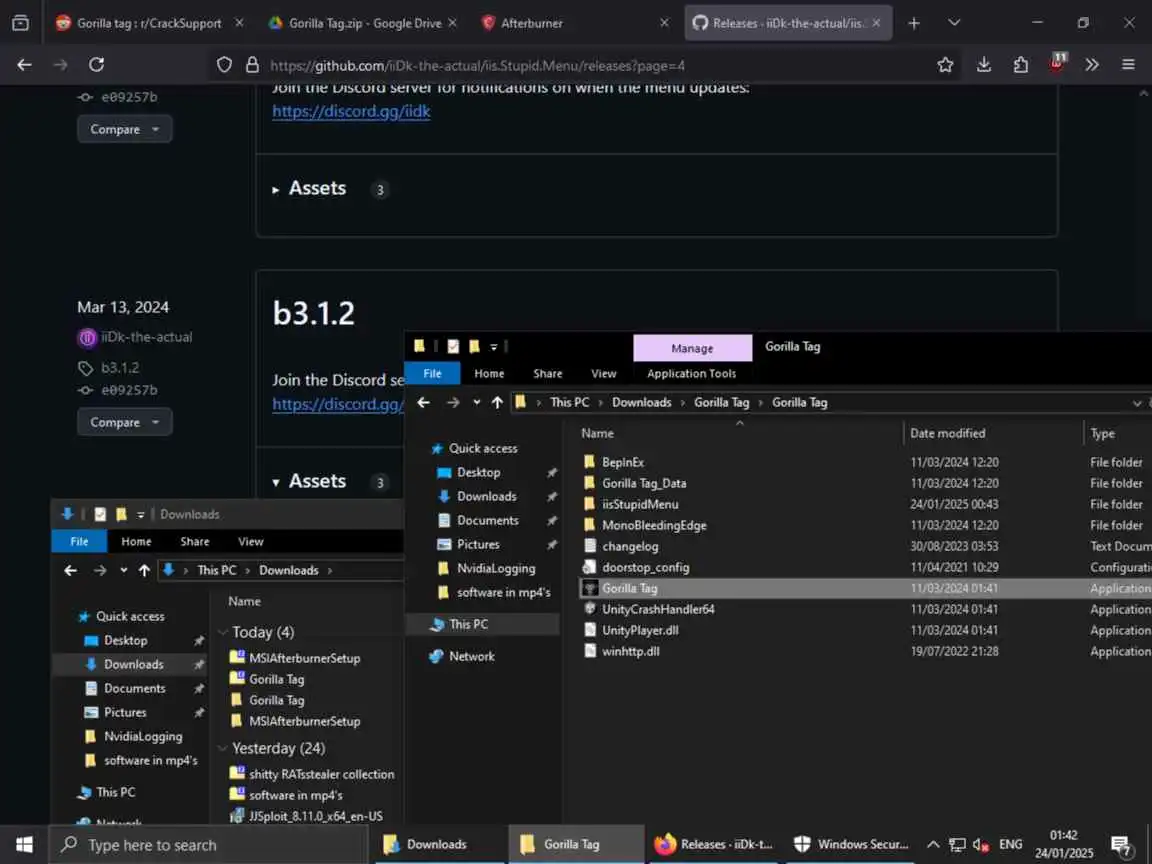Open the b3.1.2 release title
This screenshot has width=1152, height=864.
[314, 313]
